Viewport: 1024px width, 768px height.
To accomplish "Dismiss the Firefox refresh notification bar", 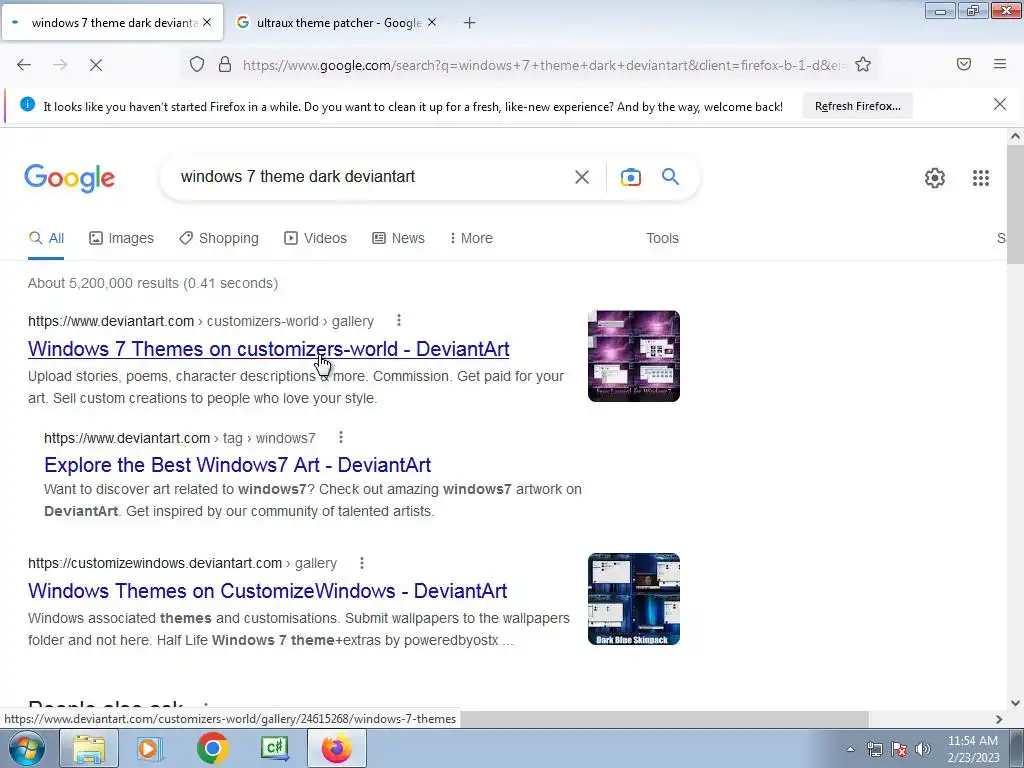I will 1000,104.
